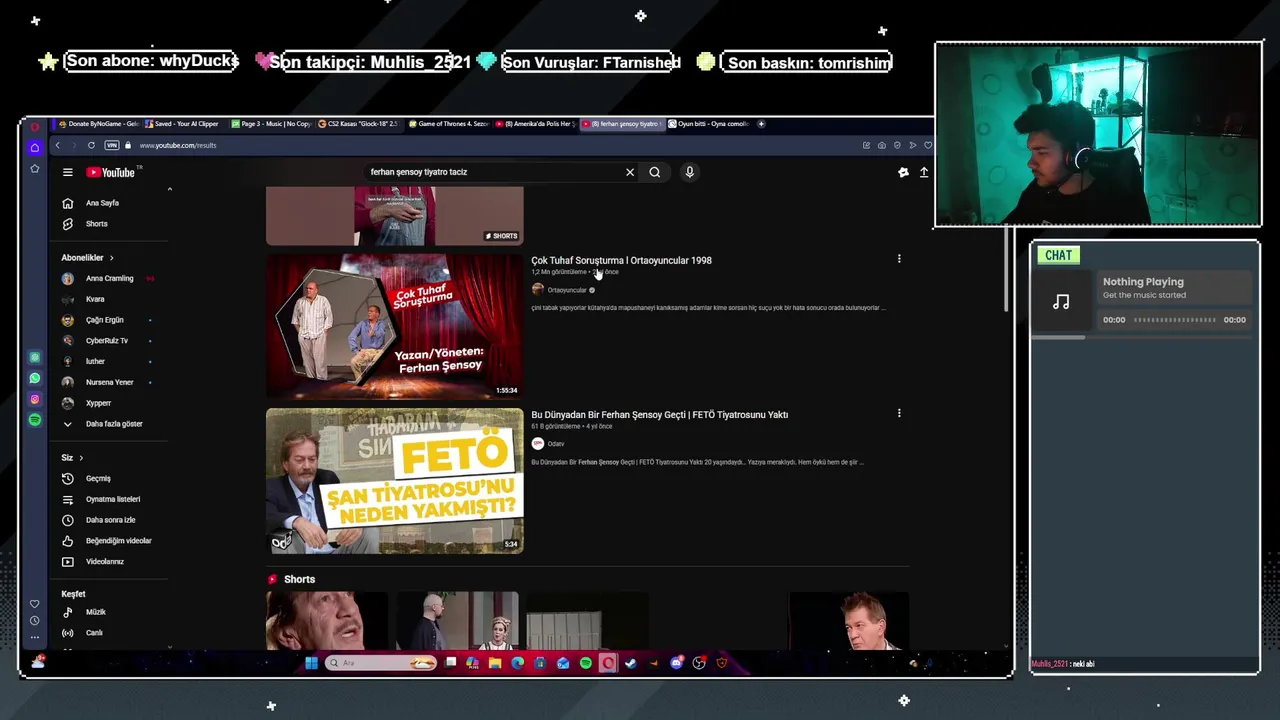1280x720 pixels.
Task: Open Beğendiğim videolar
Action: [118, 541]
